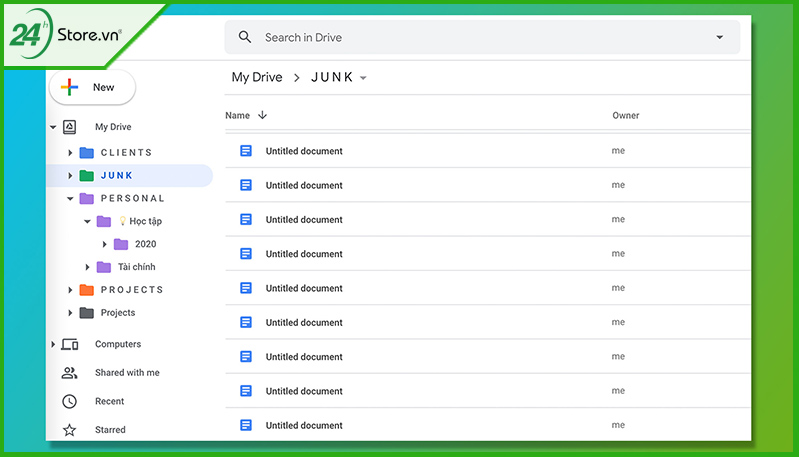Open Shared with me
The image size is (799, 457).
click(127, 373)
